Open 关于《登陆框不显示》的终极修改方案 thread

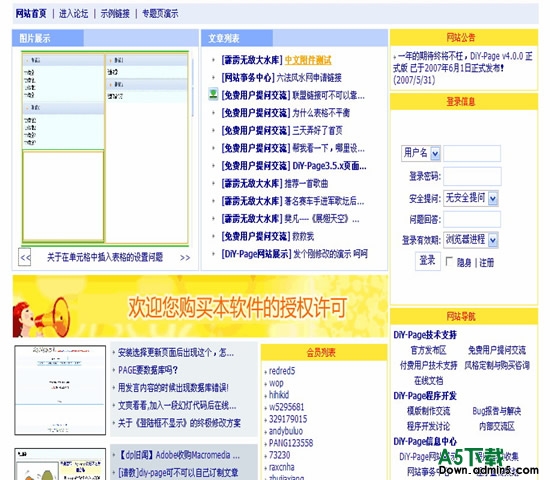179,423
